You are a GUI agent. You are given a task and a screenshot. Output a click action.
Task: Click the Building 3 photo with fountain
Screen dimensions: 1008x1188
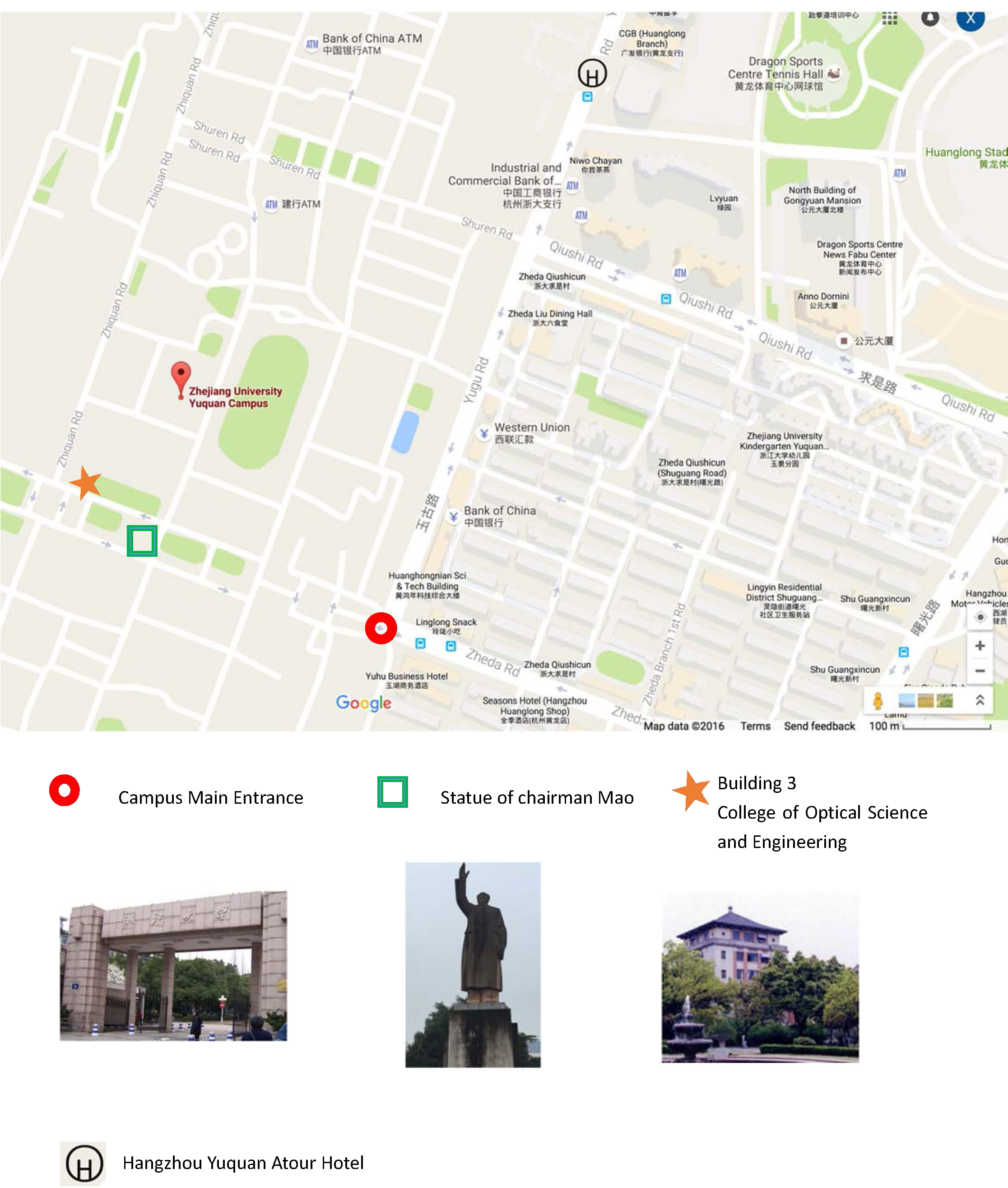(x=760, y=978)
